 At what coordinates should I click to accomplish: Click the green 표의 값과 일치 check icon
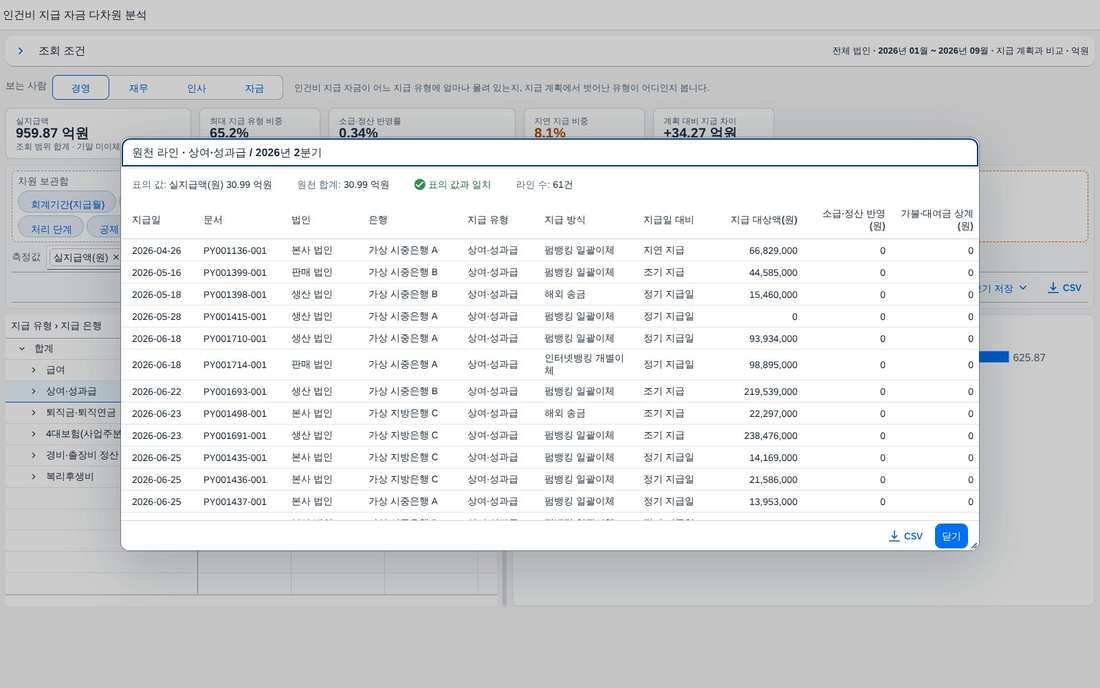tap(420, 184)
